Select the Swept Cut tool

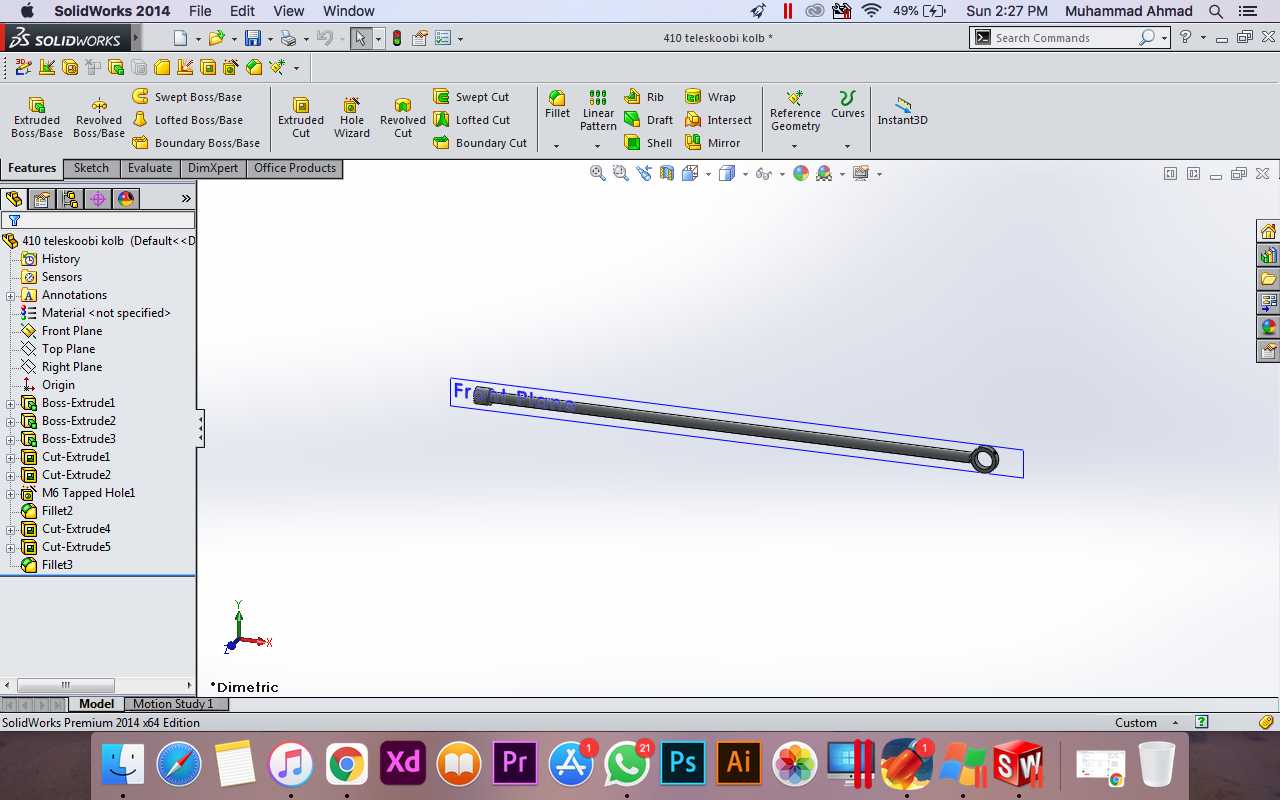[471, 97]
